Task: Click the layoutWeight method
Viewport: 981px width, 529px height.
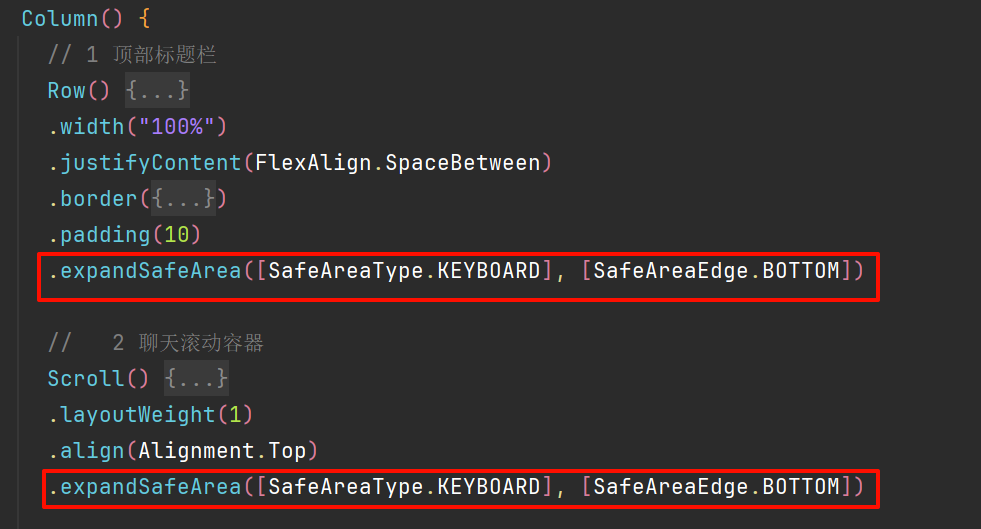Action: tap(138, 415)
